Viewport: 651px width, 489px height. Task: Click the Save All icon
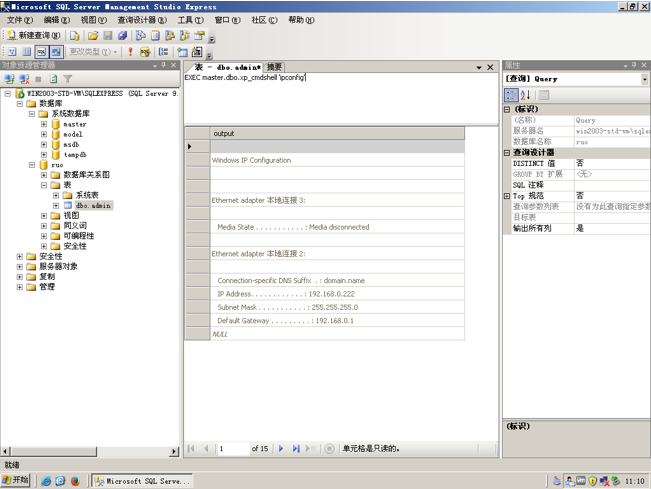pos(122,36)
